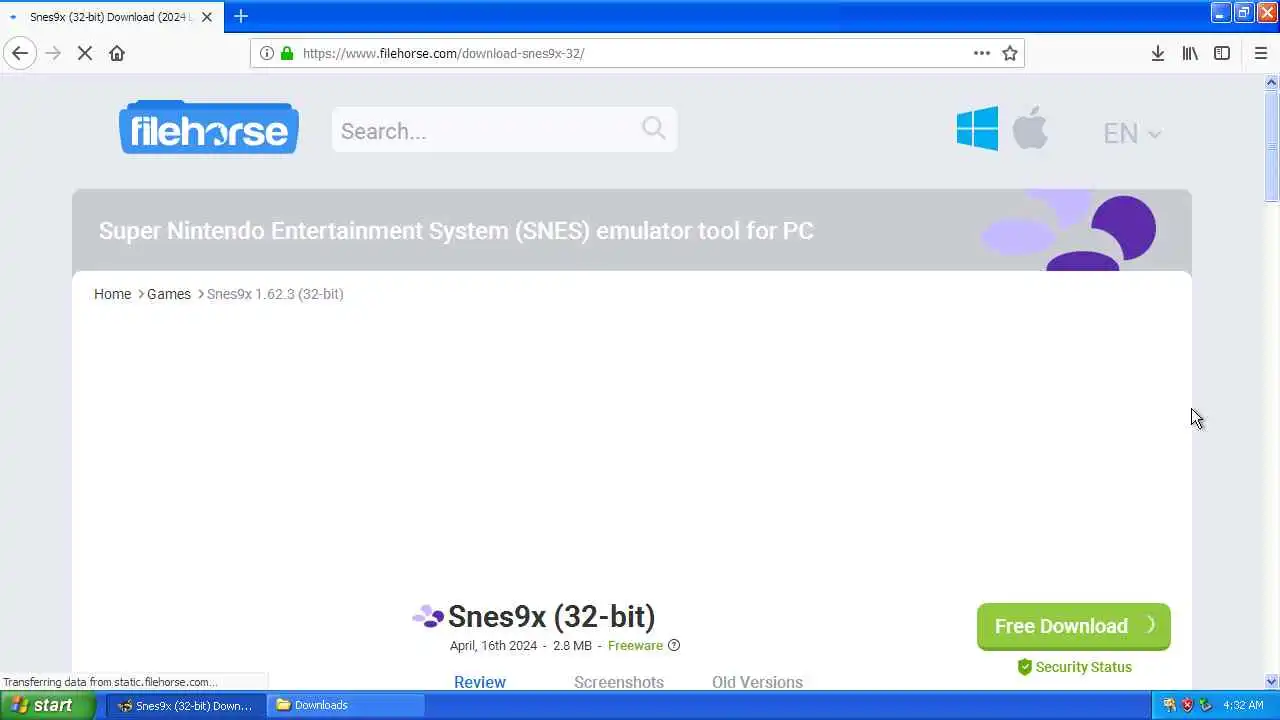Click the page vertical scrollbar thumb
1280x720 pixels.
click(1272, 147)
